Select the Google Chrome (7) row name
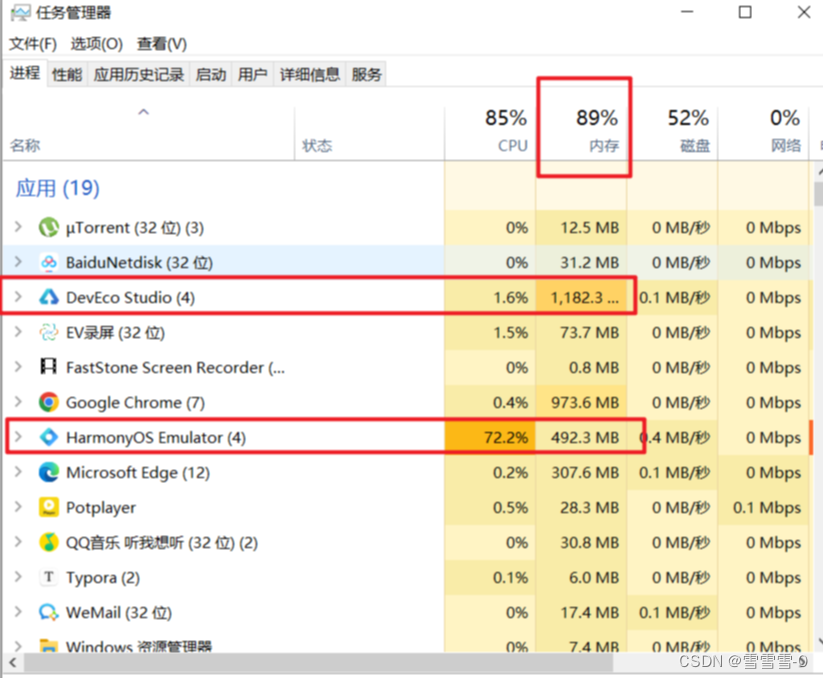Screen dimensions: 823x678 (135, 402)
